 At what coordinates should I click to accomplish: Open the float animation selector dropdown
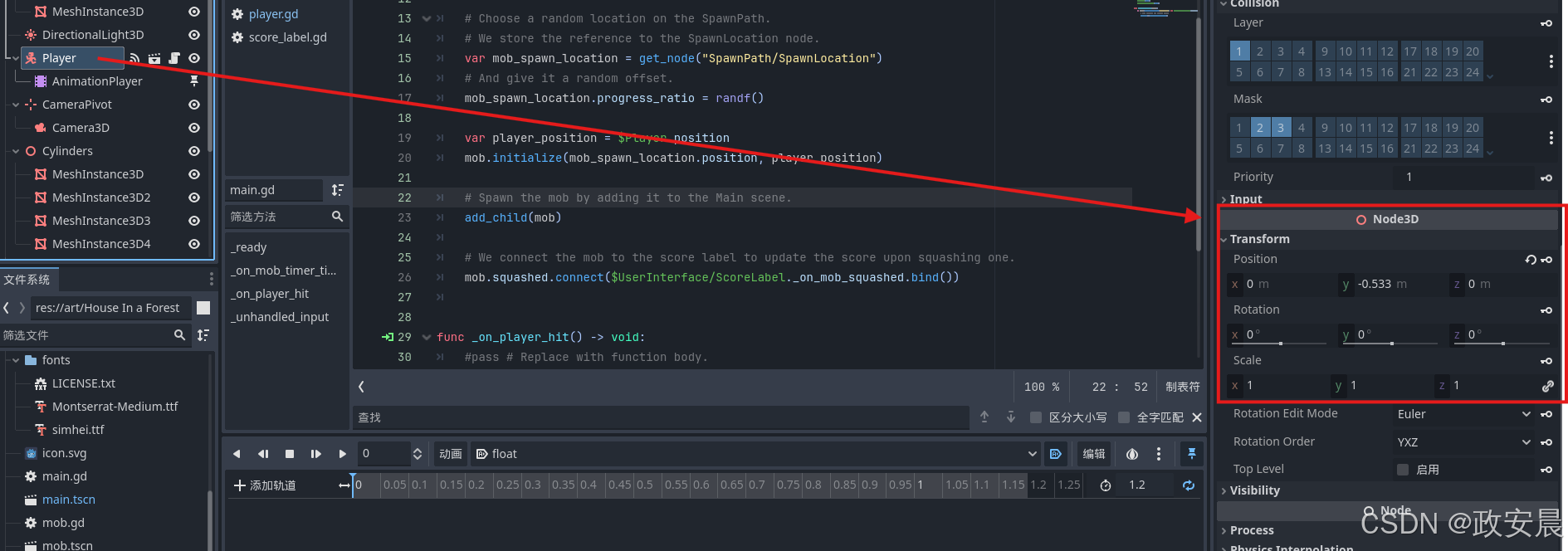756,454
